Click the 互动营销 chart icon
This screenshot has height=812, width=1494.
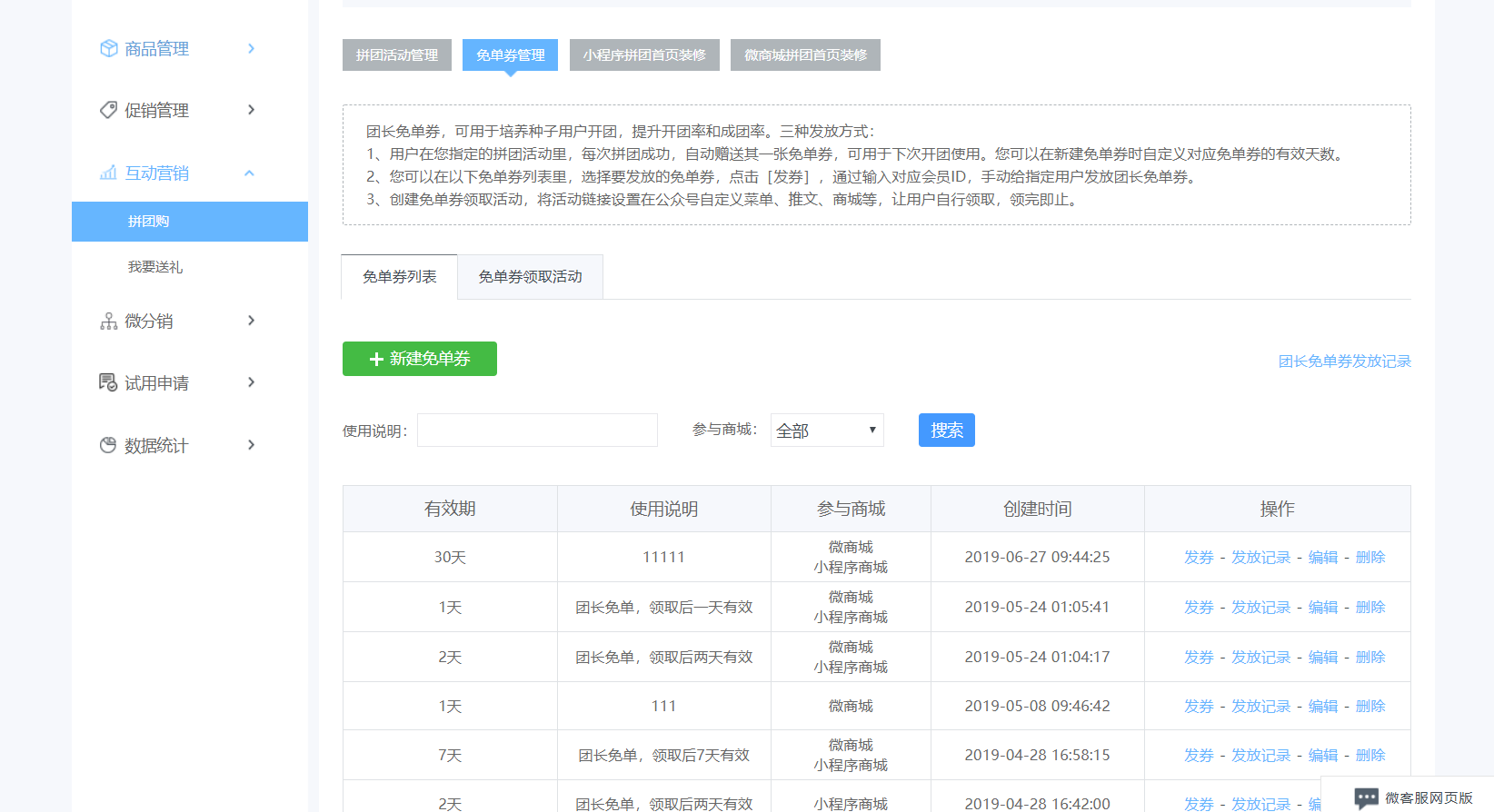click(x=108, y=173)
